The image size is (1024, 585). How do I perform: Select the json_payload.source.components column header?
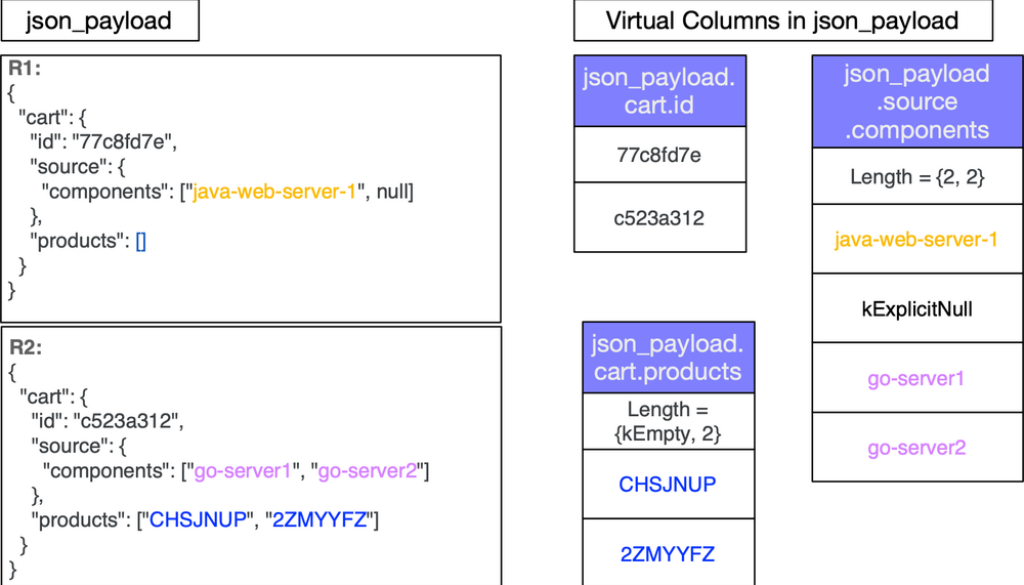[916, 101]
